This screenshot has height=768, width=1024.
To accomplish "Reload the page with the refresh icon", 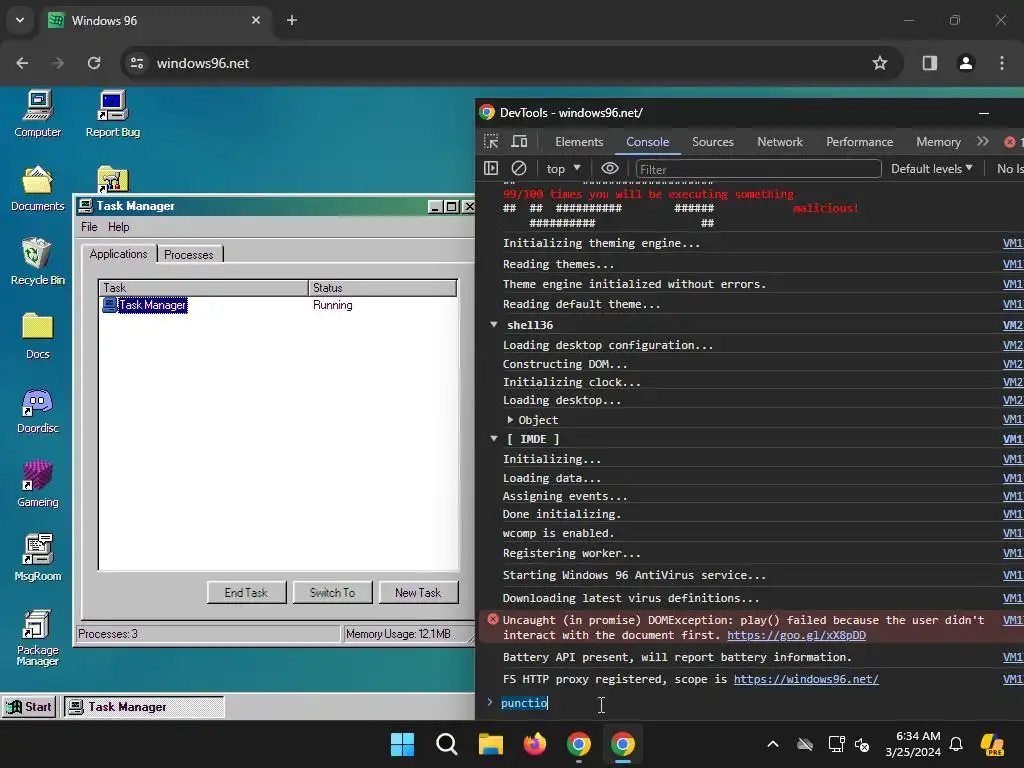I will (x=94, y=63).
